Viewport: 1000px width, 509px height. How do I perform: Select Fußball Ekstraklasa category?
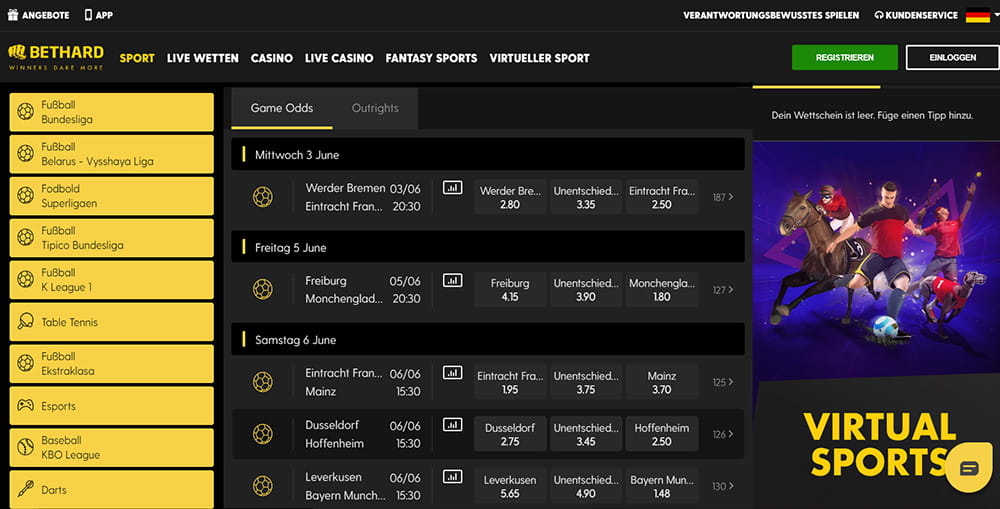tap(112, 364)
